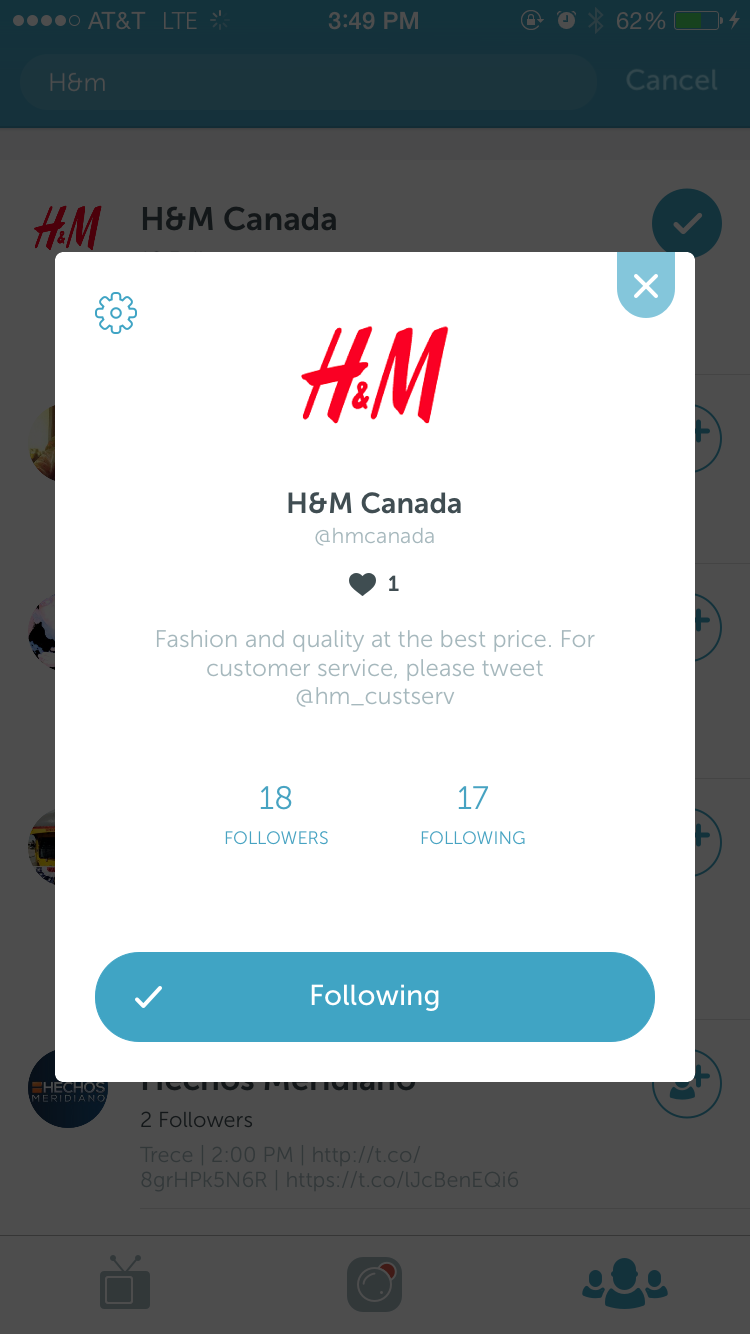Toggle the Following button to unfollow
The width and height of the screenshot is (750, 1334).
pyautogui.click(x=375, y=996)
